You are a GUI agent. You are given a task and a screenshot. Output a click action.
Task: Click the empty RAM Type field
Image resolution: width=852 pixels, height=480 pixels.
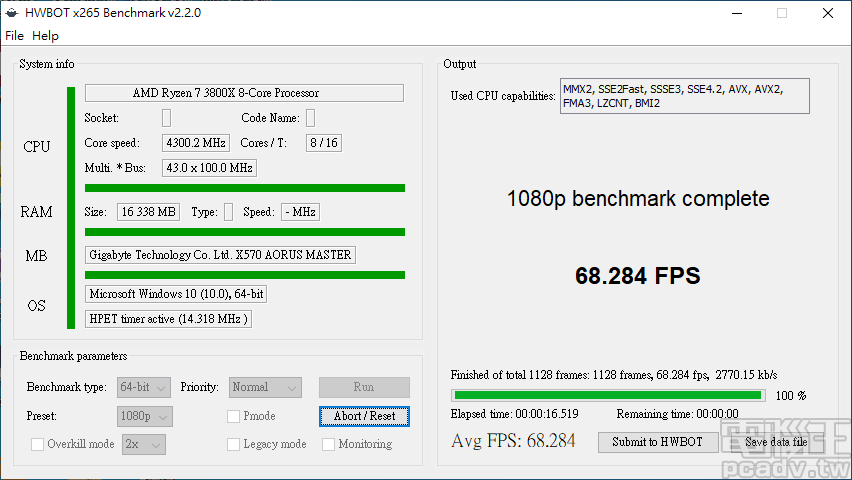click(228, 212)
